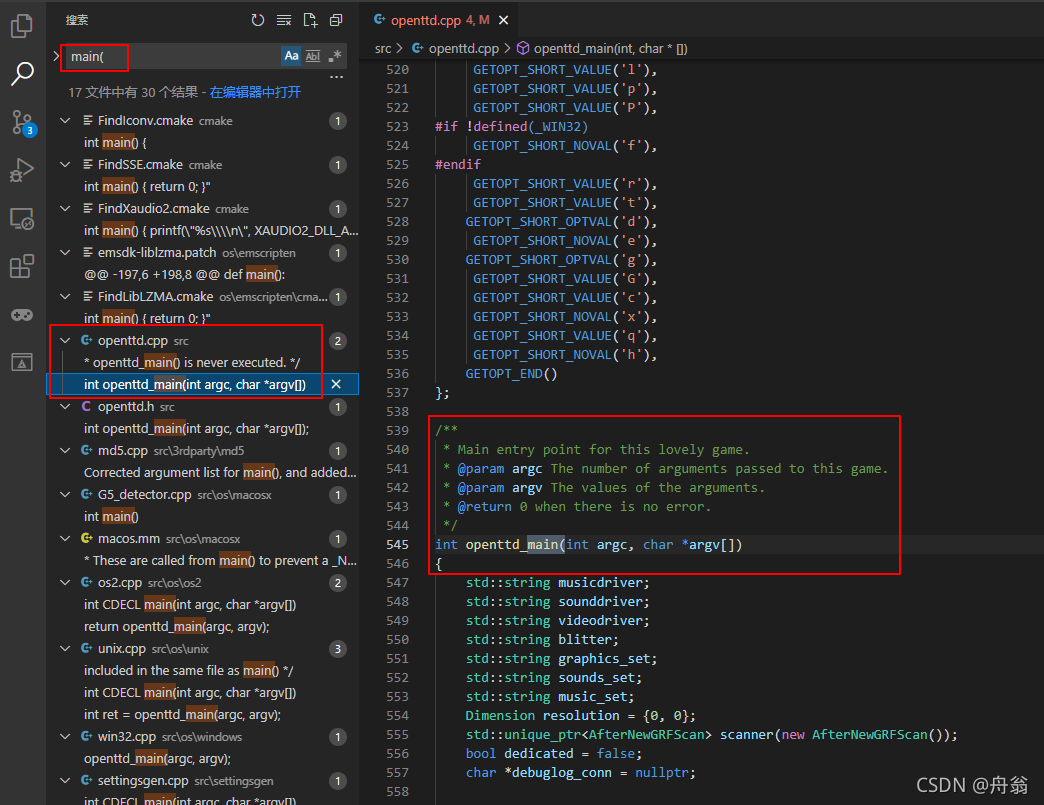
Task: Collapse all search results
Action: (x=336, y=20)
